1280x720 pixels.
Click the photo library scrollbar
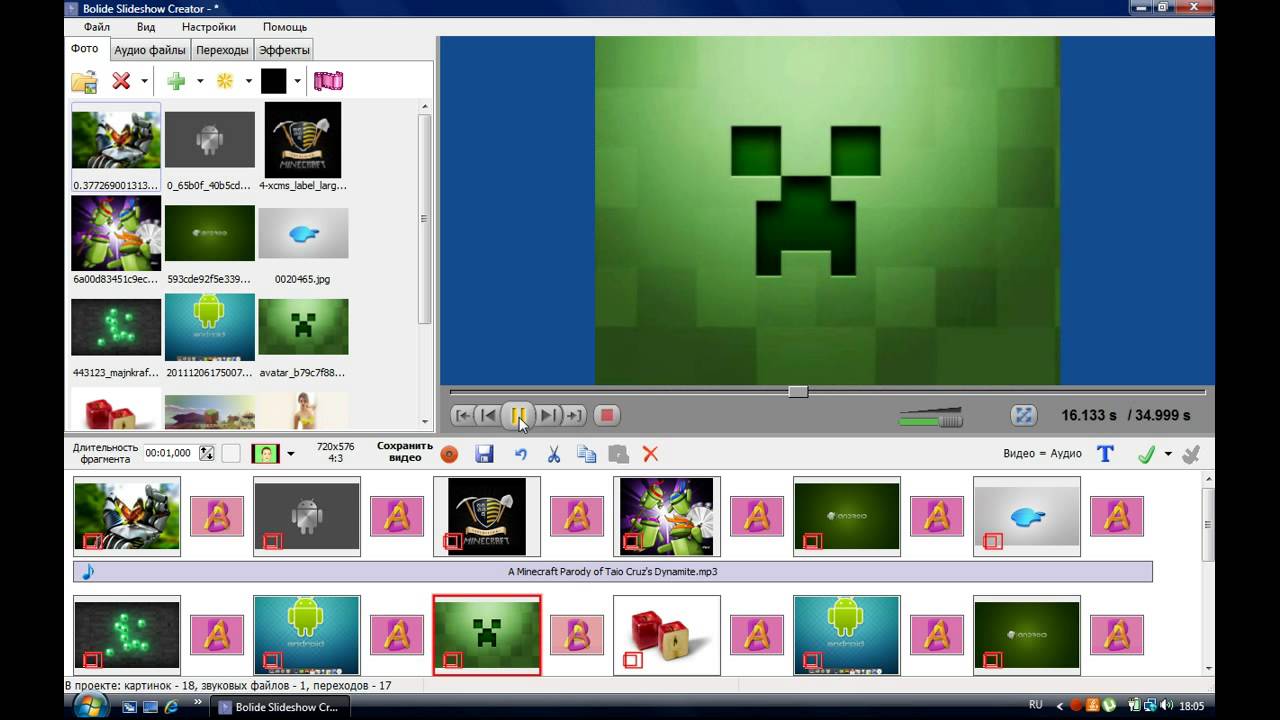[424, 217]
